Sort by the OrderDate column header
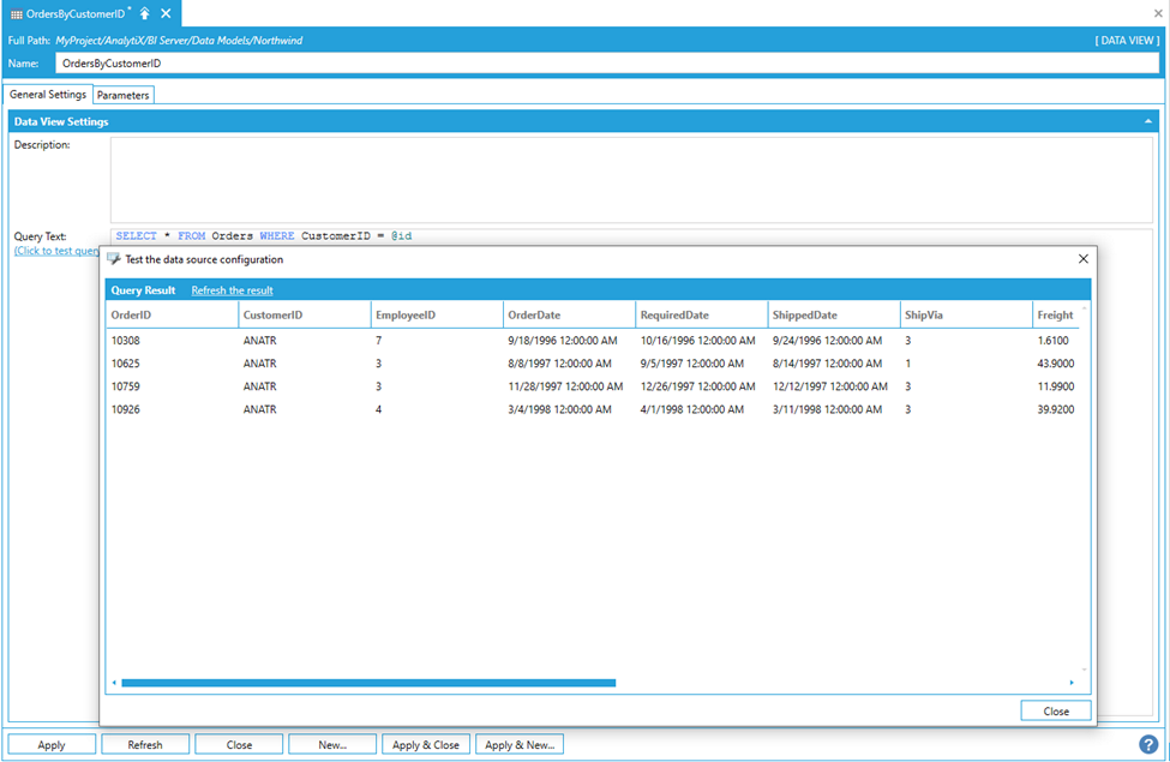The height and width of the screenshot is (762, 1170). pyautogui.click(x=568, y=315)
